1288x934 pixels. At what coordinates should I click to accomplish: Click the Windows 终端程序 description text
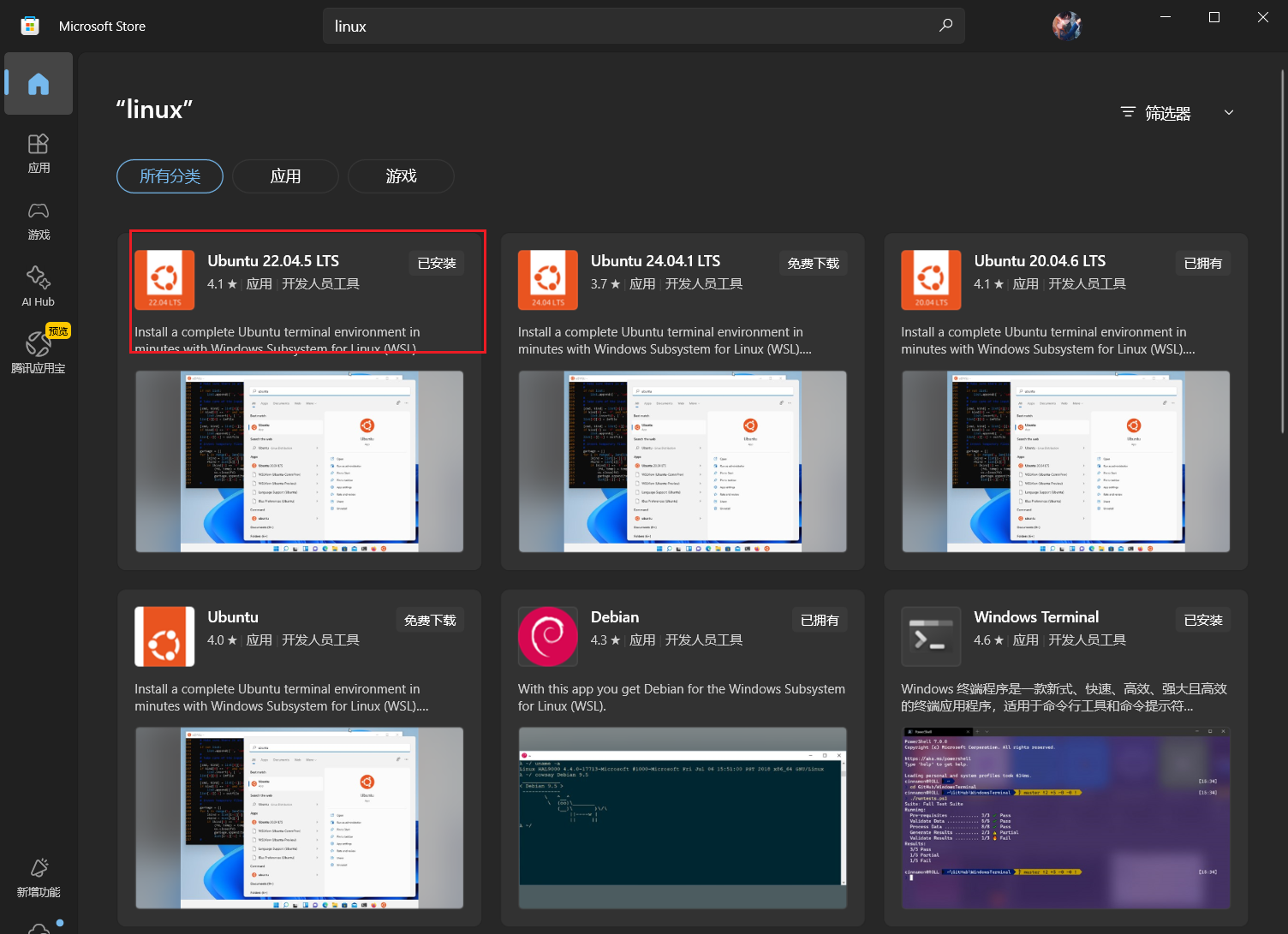click(1064, 698)
